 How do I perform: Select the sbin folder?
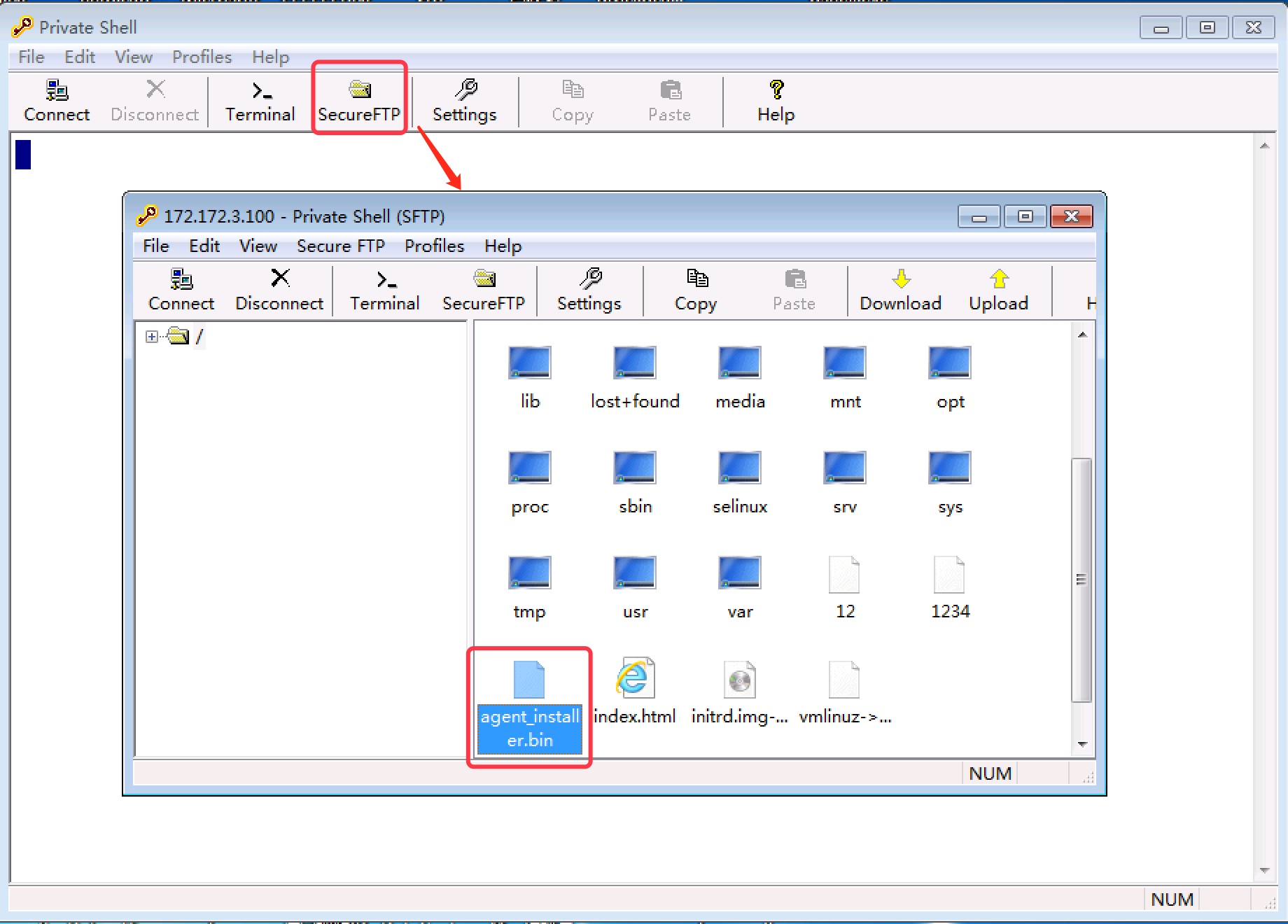(635, 483)
